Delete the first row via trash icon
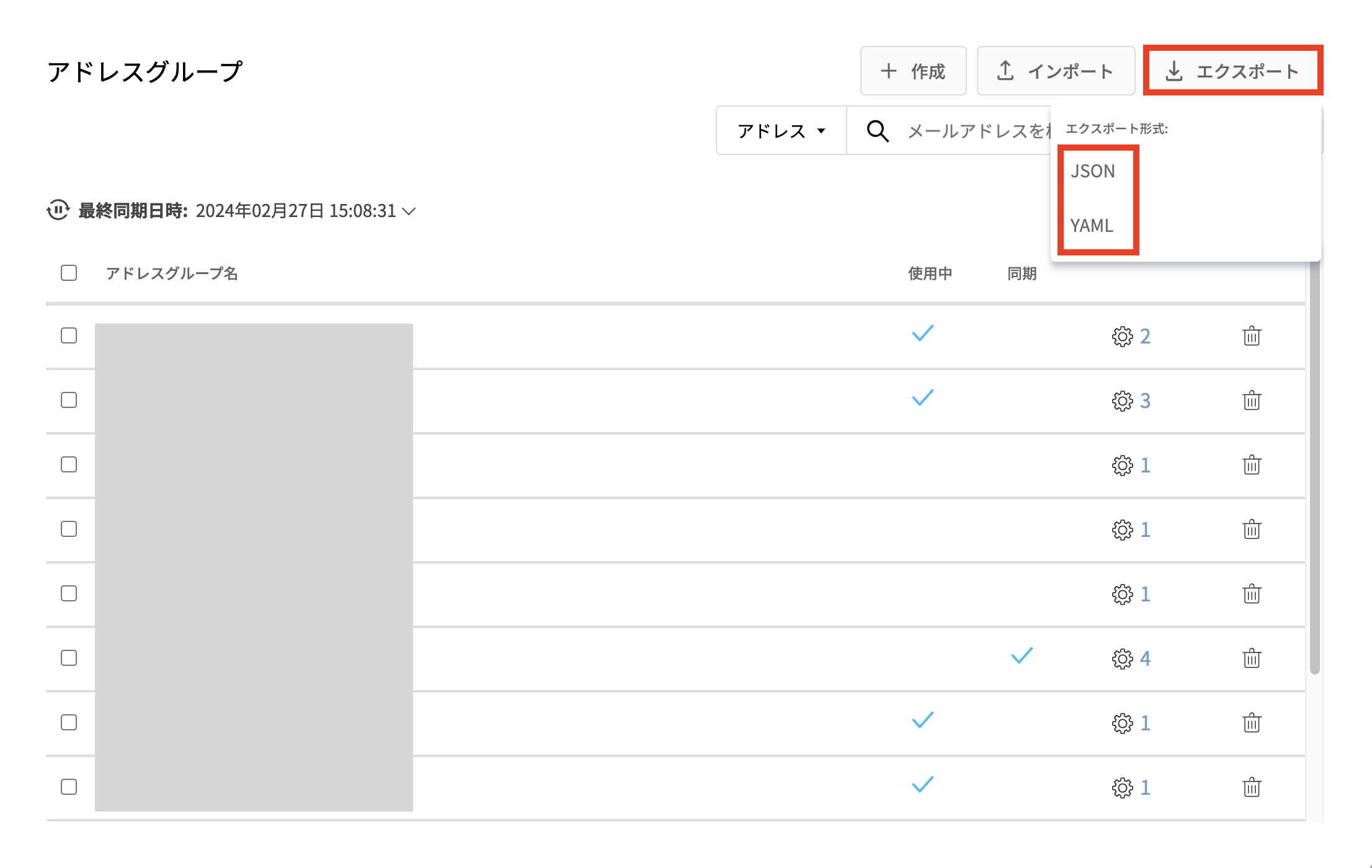Image resolution: width=1372 pixels, height=868 pixels. click(1252, 335)
